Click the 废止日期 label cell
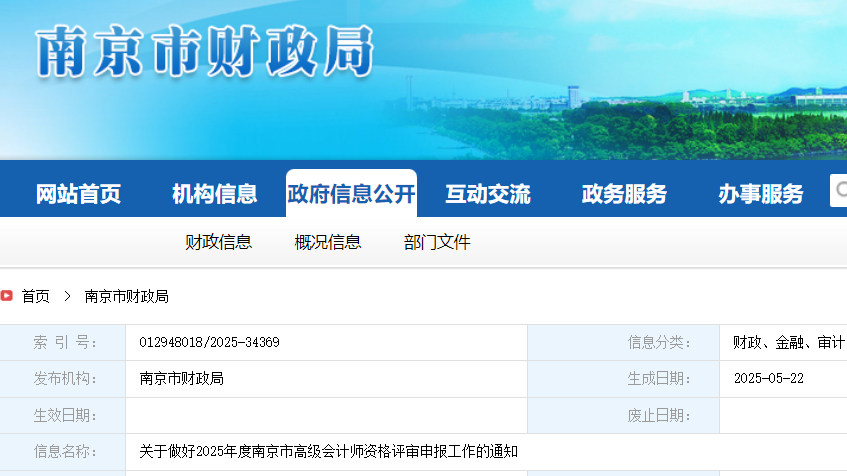Image resolution: width=847 pixels, height=476 pixels. 623,415
